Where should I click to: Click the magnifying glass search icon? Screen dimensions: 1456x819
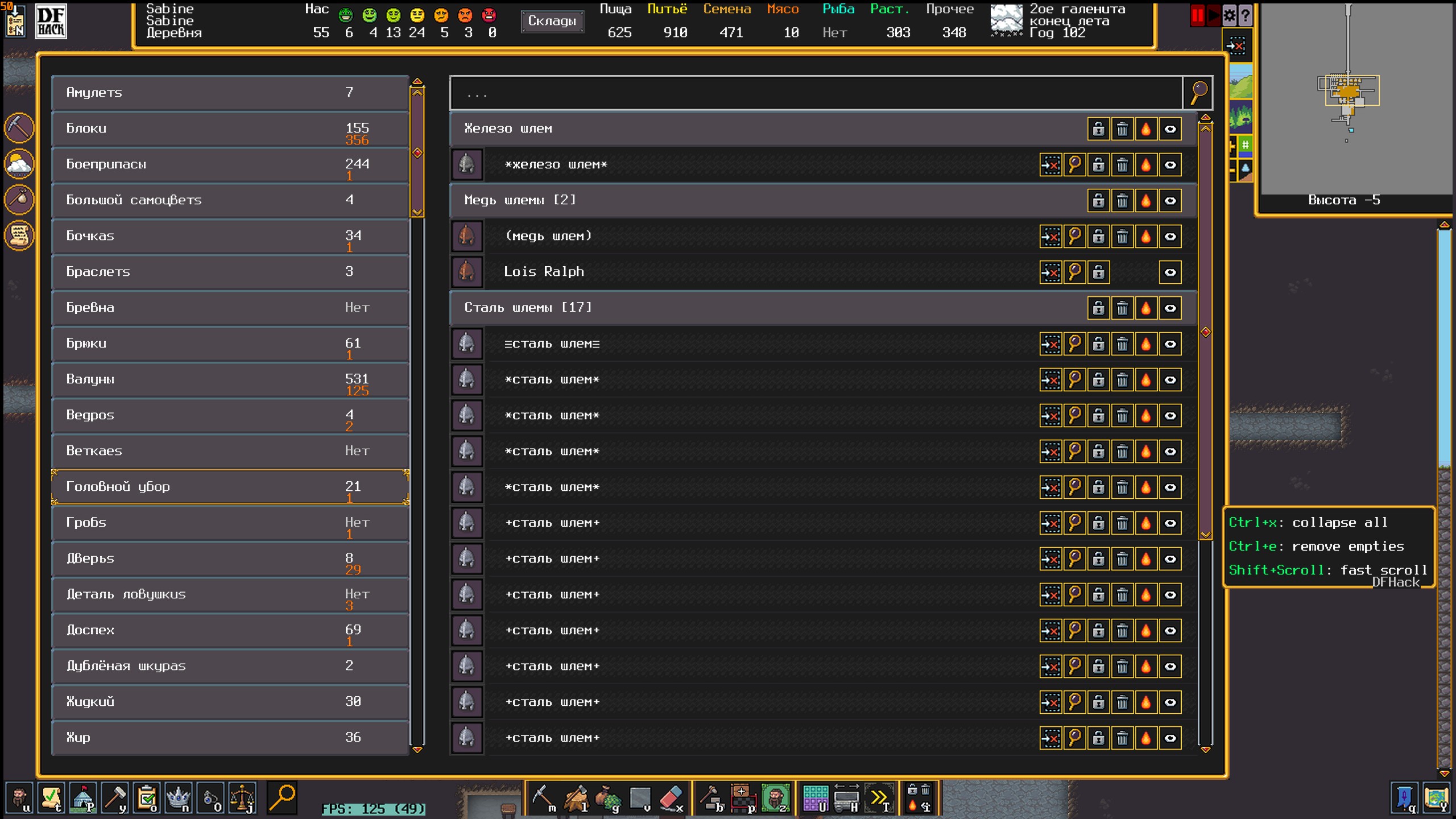tap(1198, 92)
